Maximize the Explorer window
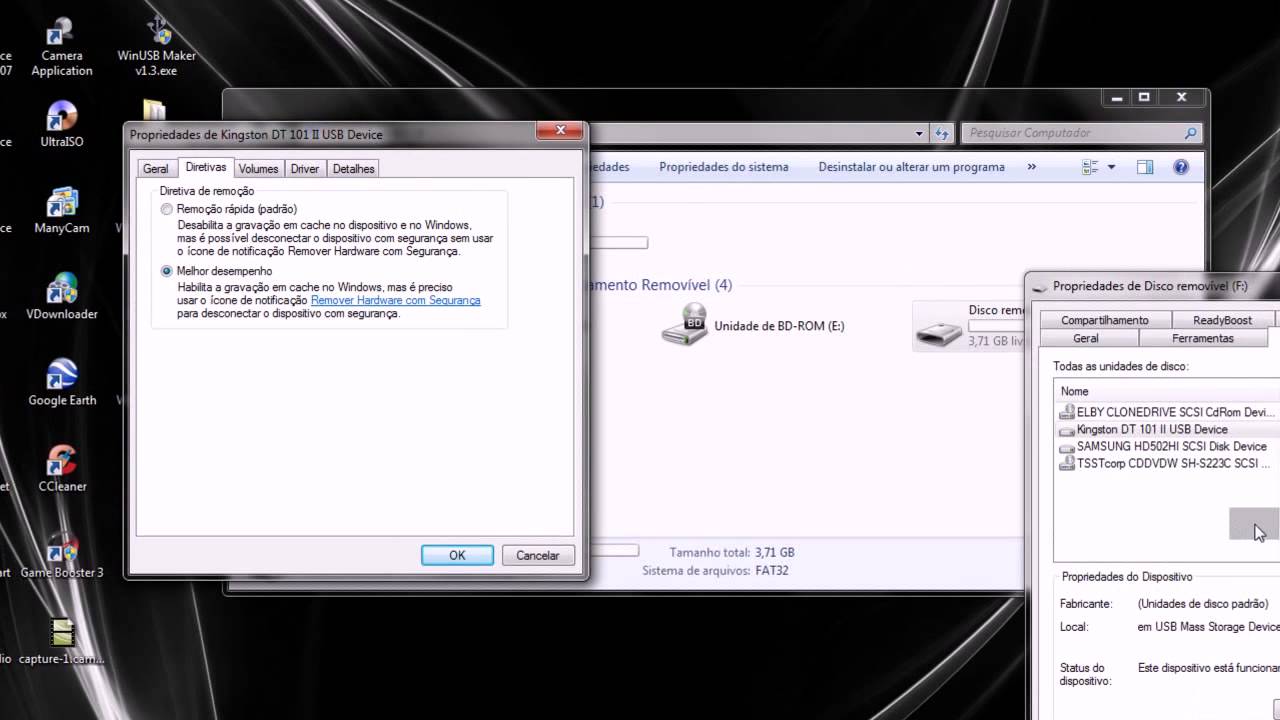Screen dimensions: 1280x720 [1144, 98]
